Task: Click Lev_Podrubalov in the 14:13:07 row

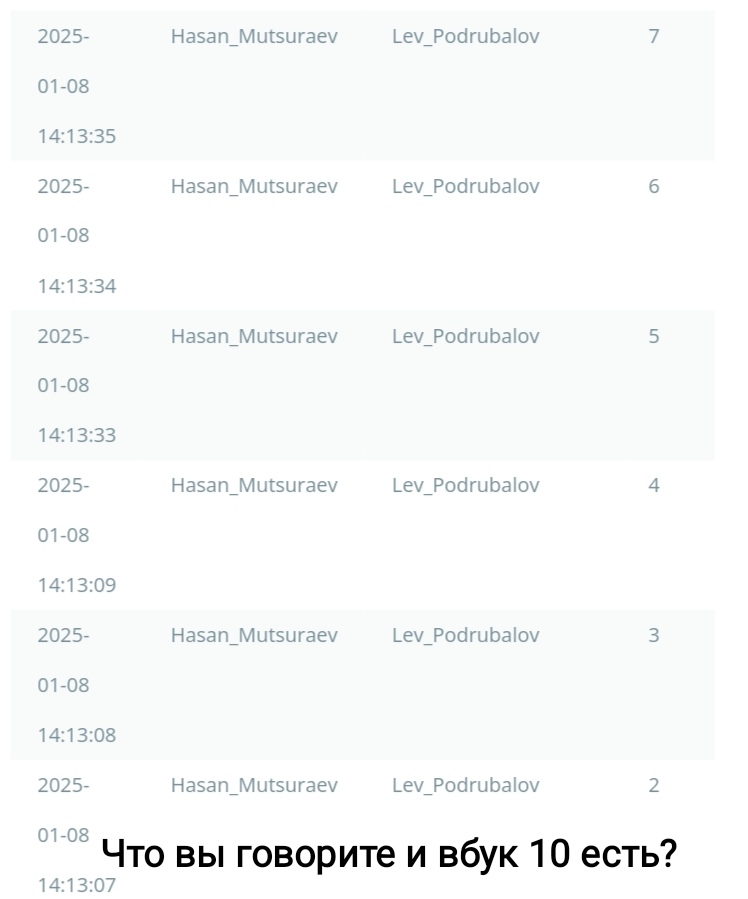Action: [465, 785]
